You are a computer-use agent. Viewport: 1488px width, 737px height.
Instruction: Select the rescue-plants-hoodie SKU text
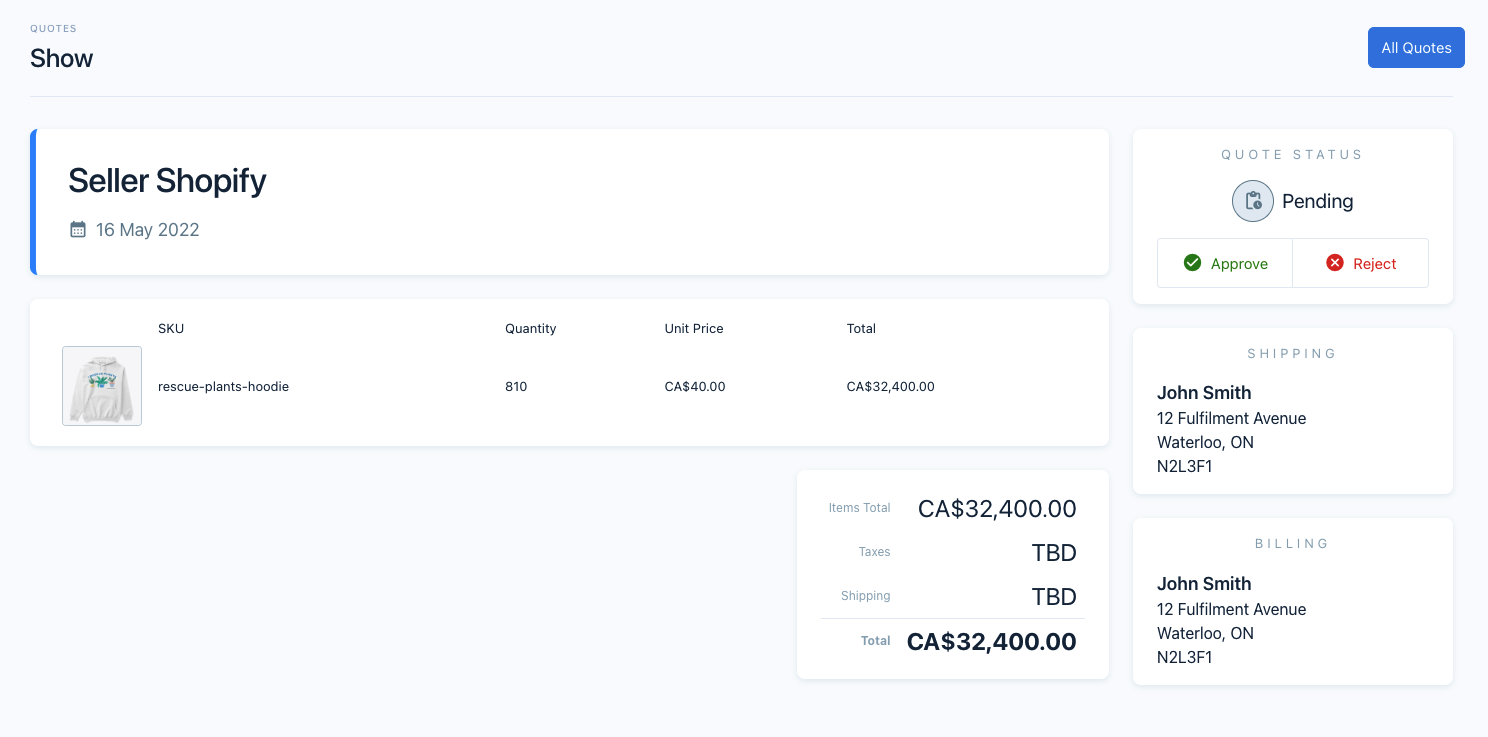[223, 386]
